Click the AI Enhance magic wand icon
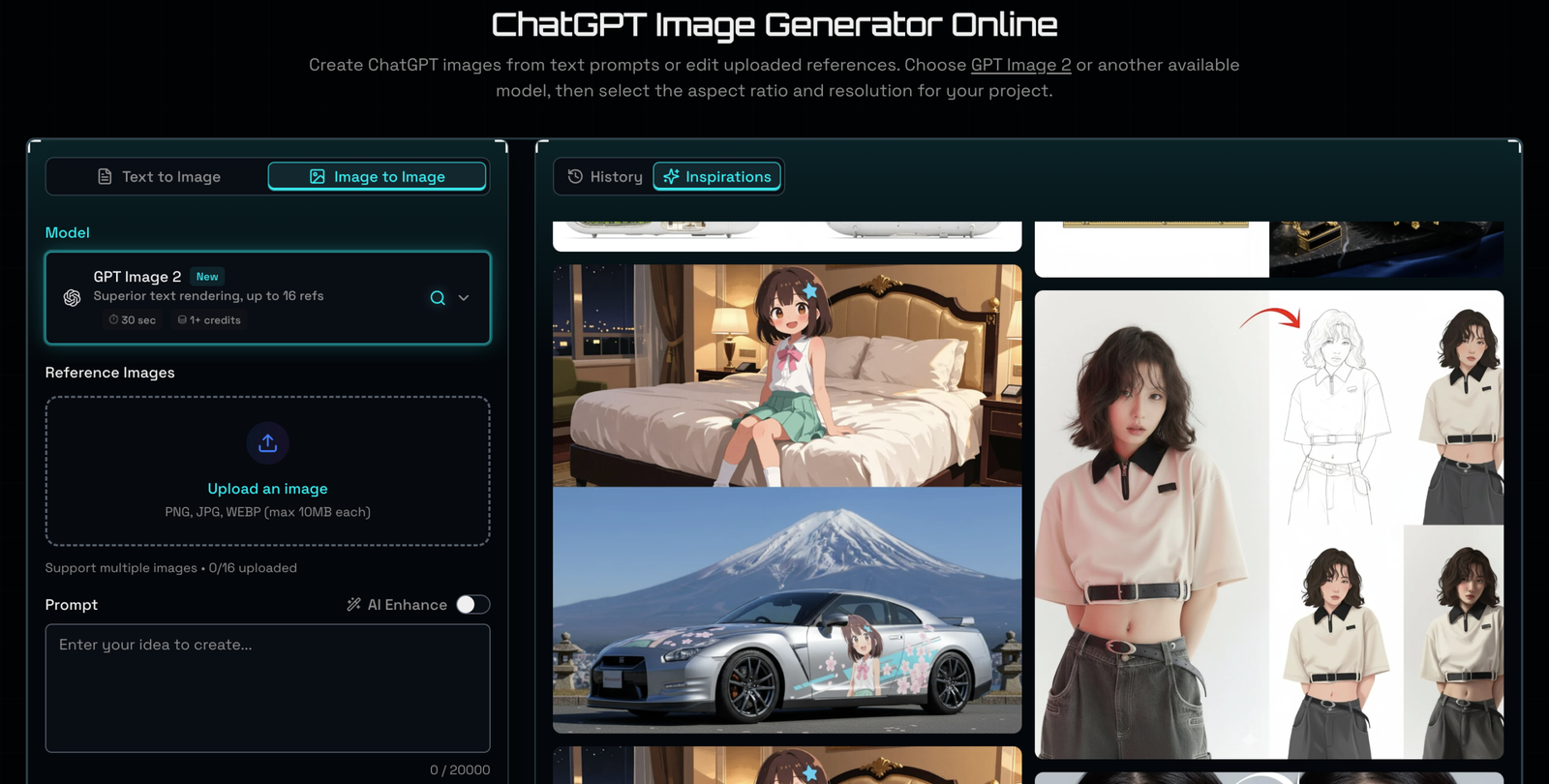1549x784 pixels. tap(354, 605)
